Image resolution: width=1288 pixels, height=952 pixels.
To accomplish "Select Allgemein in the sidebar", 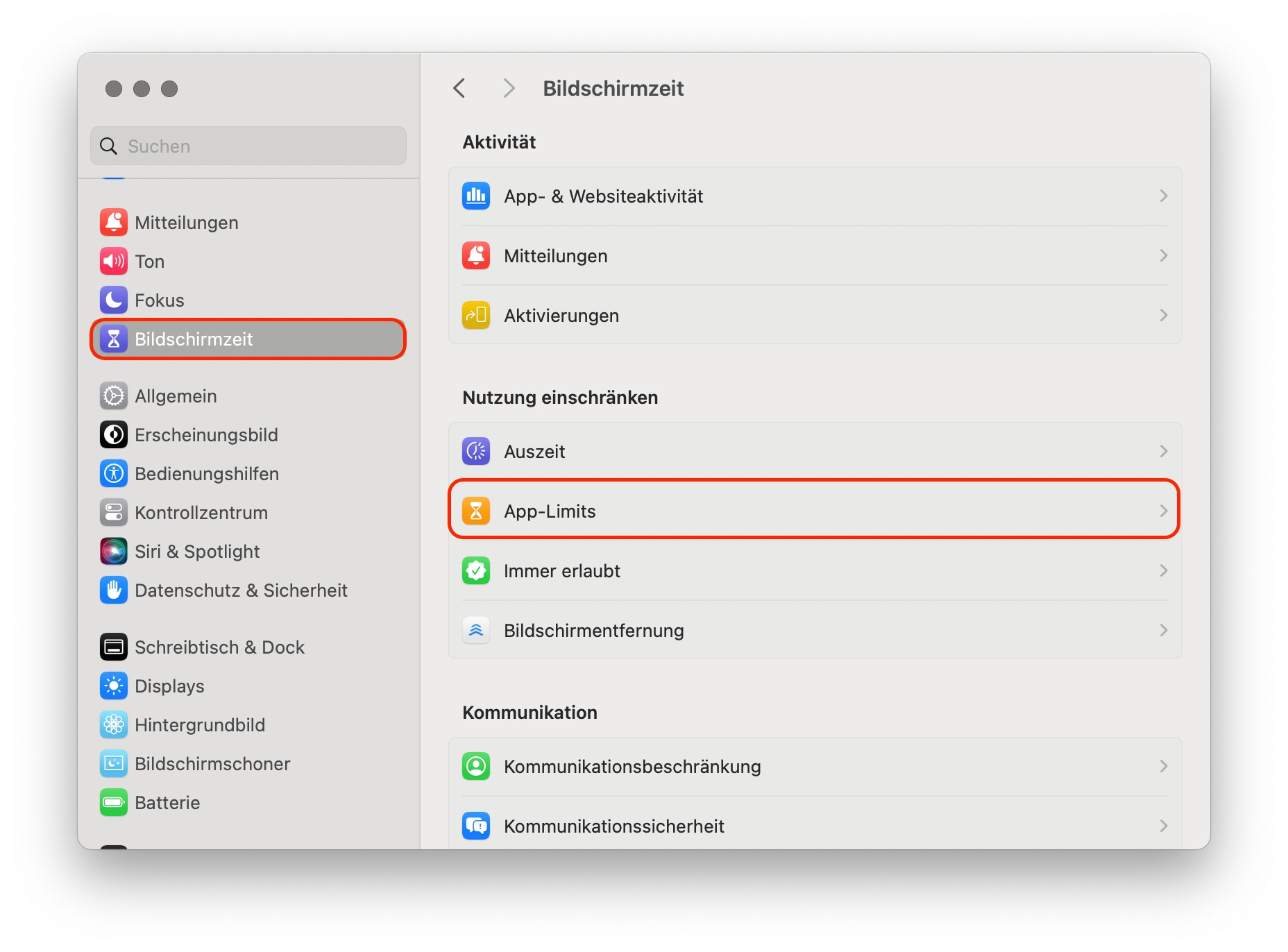I will coord(248,396).
